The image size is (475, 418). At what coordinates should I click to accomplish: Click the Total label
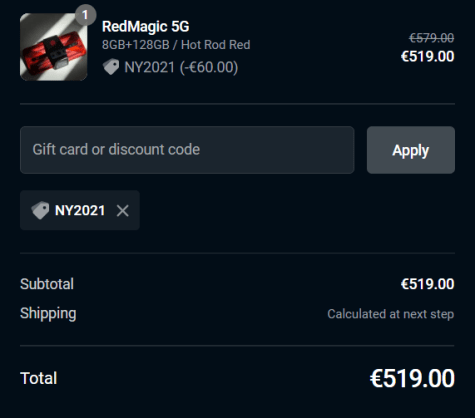coord(39,378)
